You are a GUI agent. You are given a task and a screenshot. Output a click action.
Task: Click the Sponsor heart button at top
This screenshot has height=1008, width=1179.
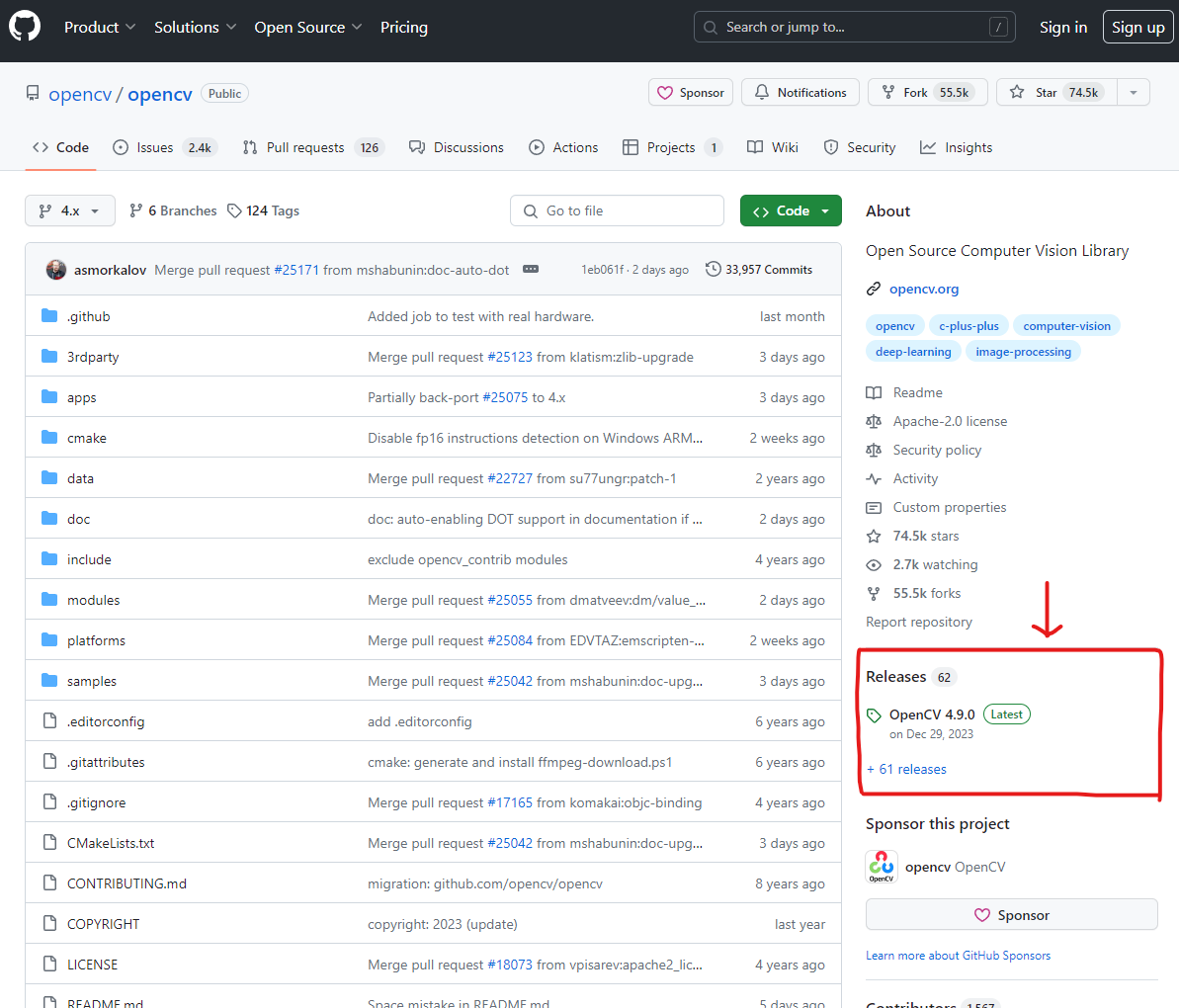[x=690, y=93]
